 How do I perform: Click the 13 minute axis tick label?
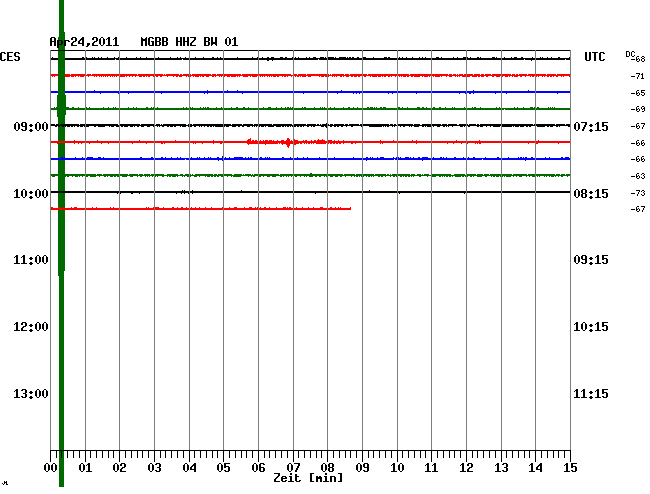tap(501, 468)
